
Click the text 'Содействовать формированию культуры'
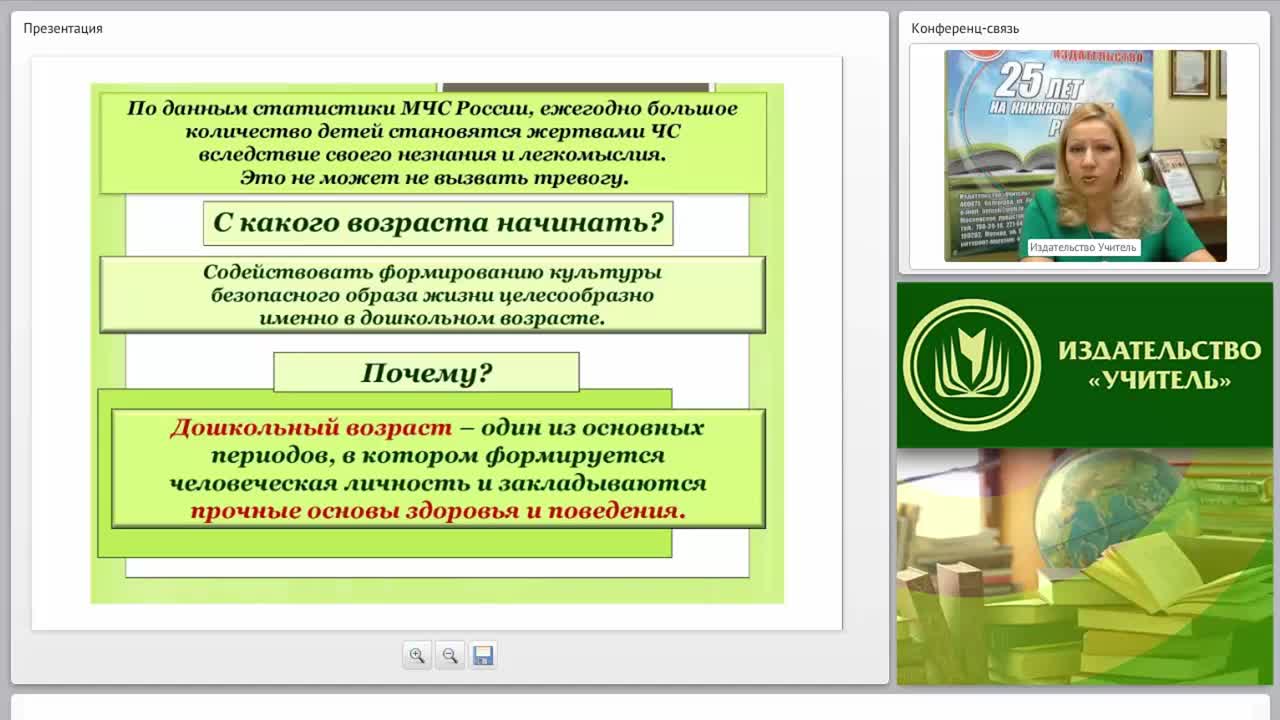pyautogui.click(x=432, y=272)
